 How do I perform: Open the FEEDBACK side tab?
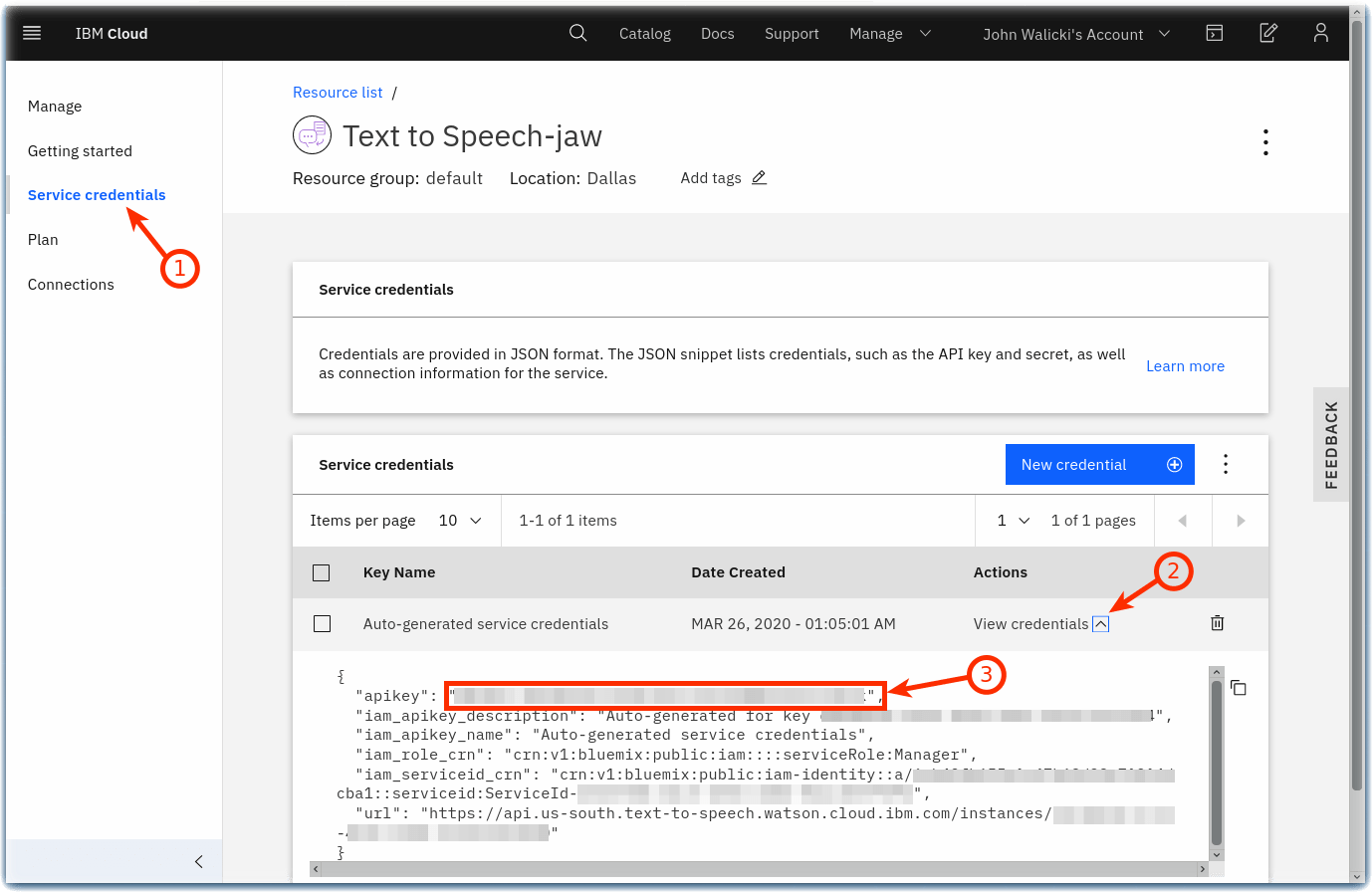[1331, 445]
